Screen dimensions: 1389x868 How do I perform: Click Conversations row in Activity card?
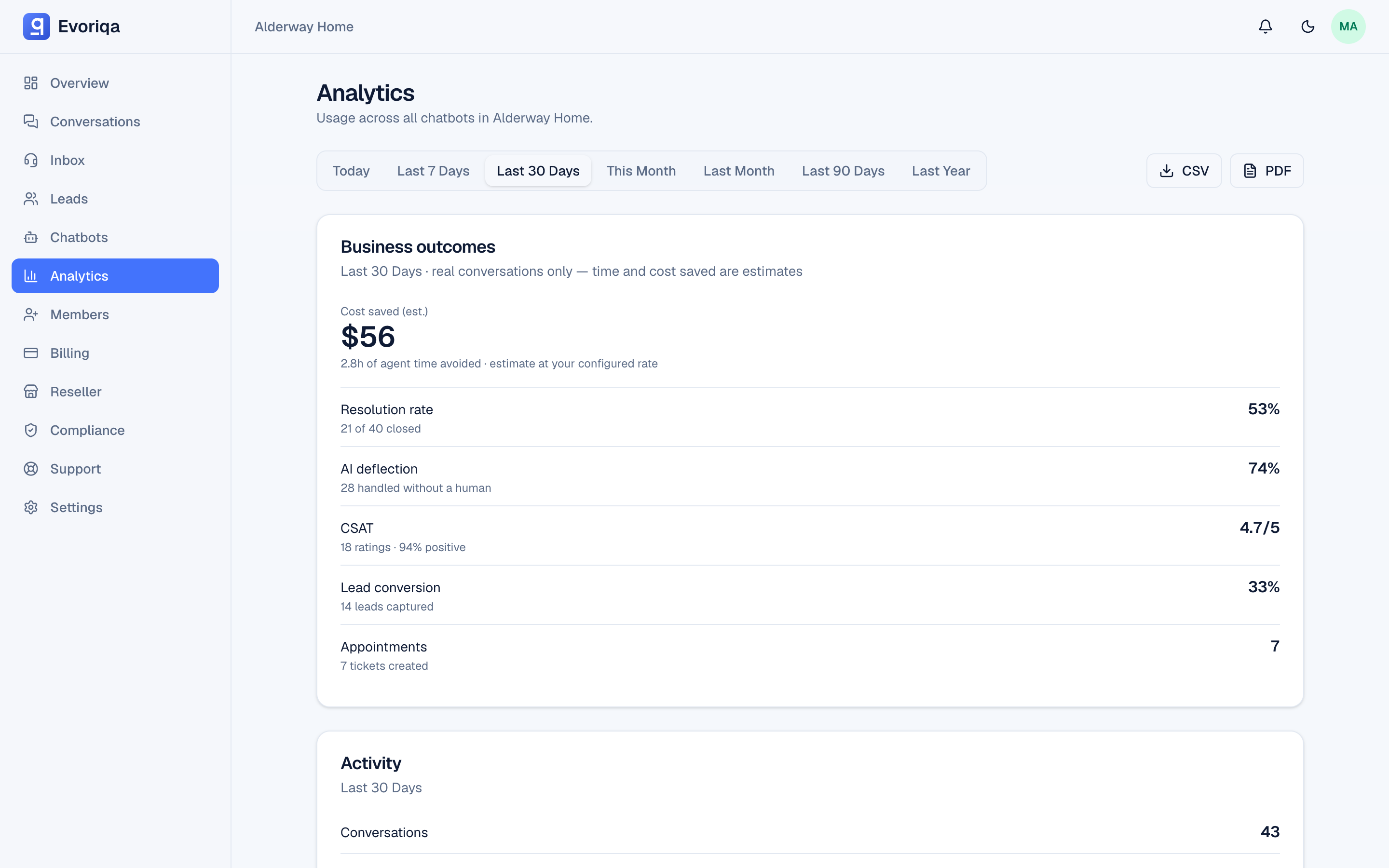pos(810,832)
